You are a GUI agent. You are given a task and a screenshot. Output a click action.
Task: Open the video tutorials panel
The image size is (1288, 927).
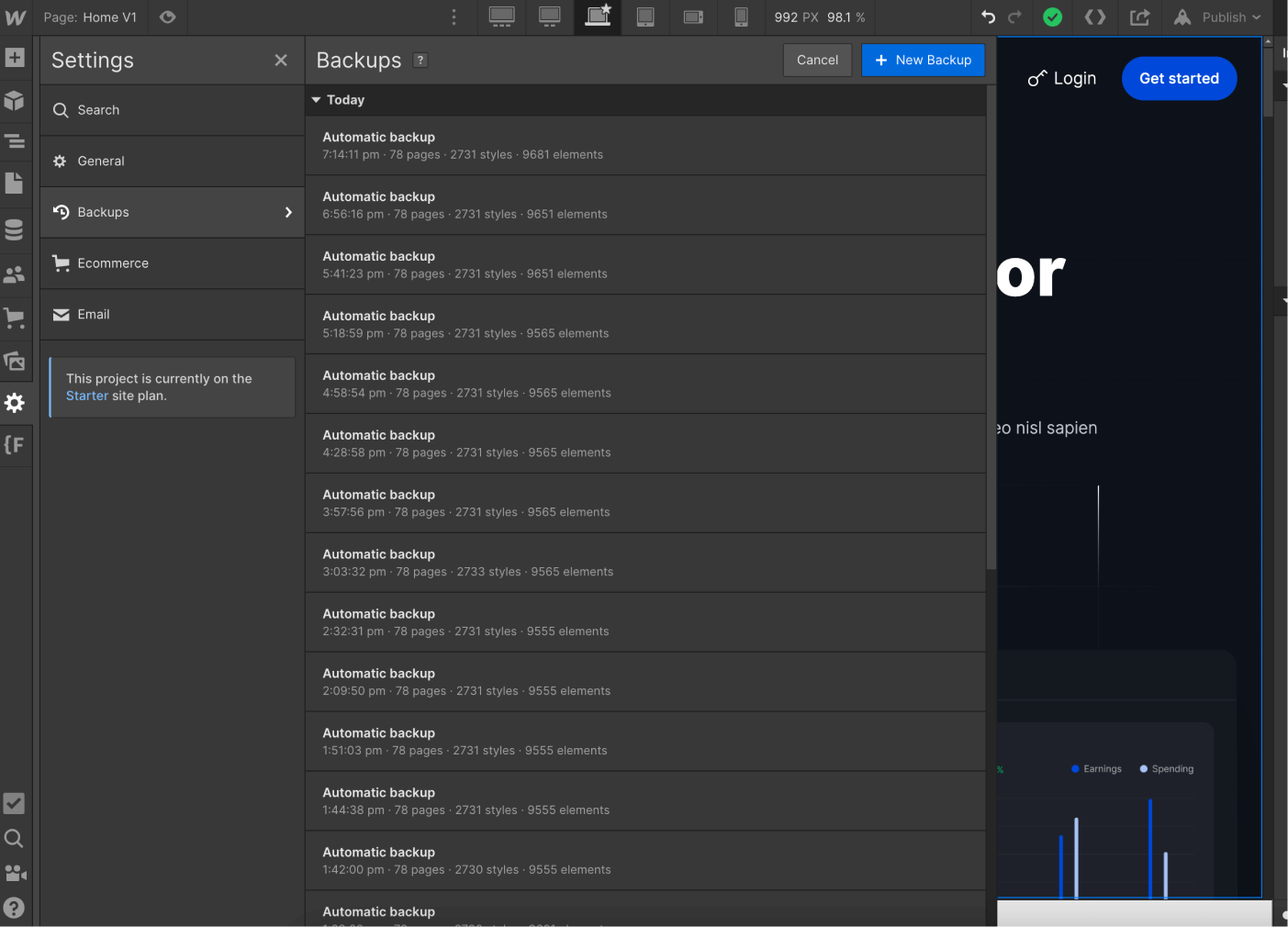(x=15, y=873)
